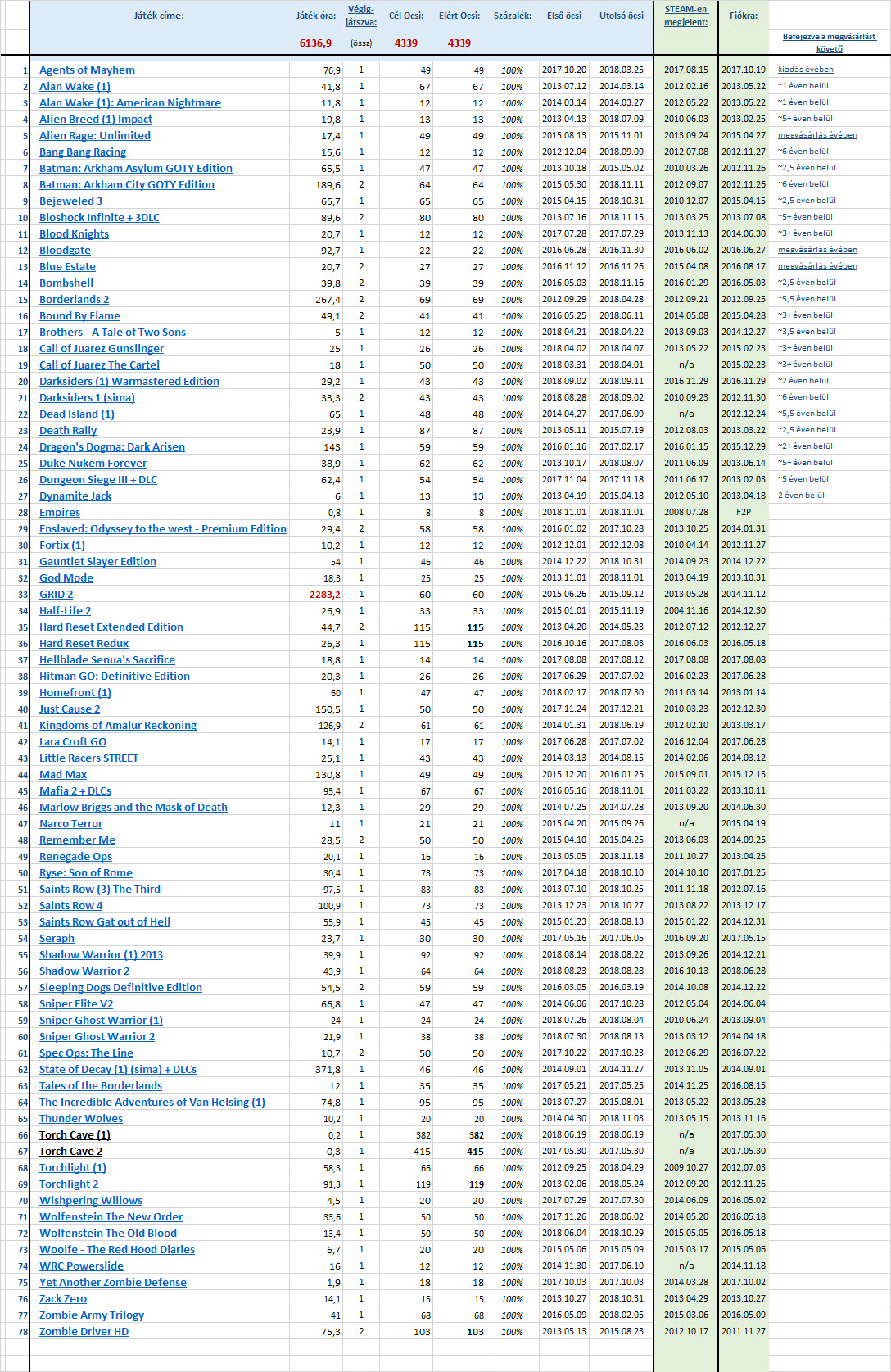Screen dimensions: 891x1372
Task: Open the Yet Another Zombie Defense link
Action: pyautogui.click(x=113, y=1283)
